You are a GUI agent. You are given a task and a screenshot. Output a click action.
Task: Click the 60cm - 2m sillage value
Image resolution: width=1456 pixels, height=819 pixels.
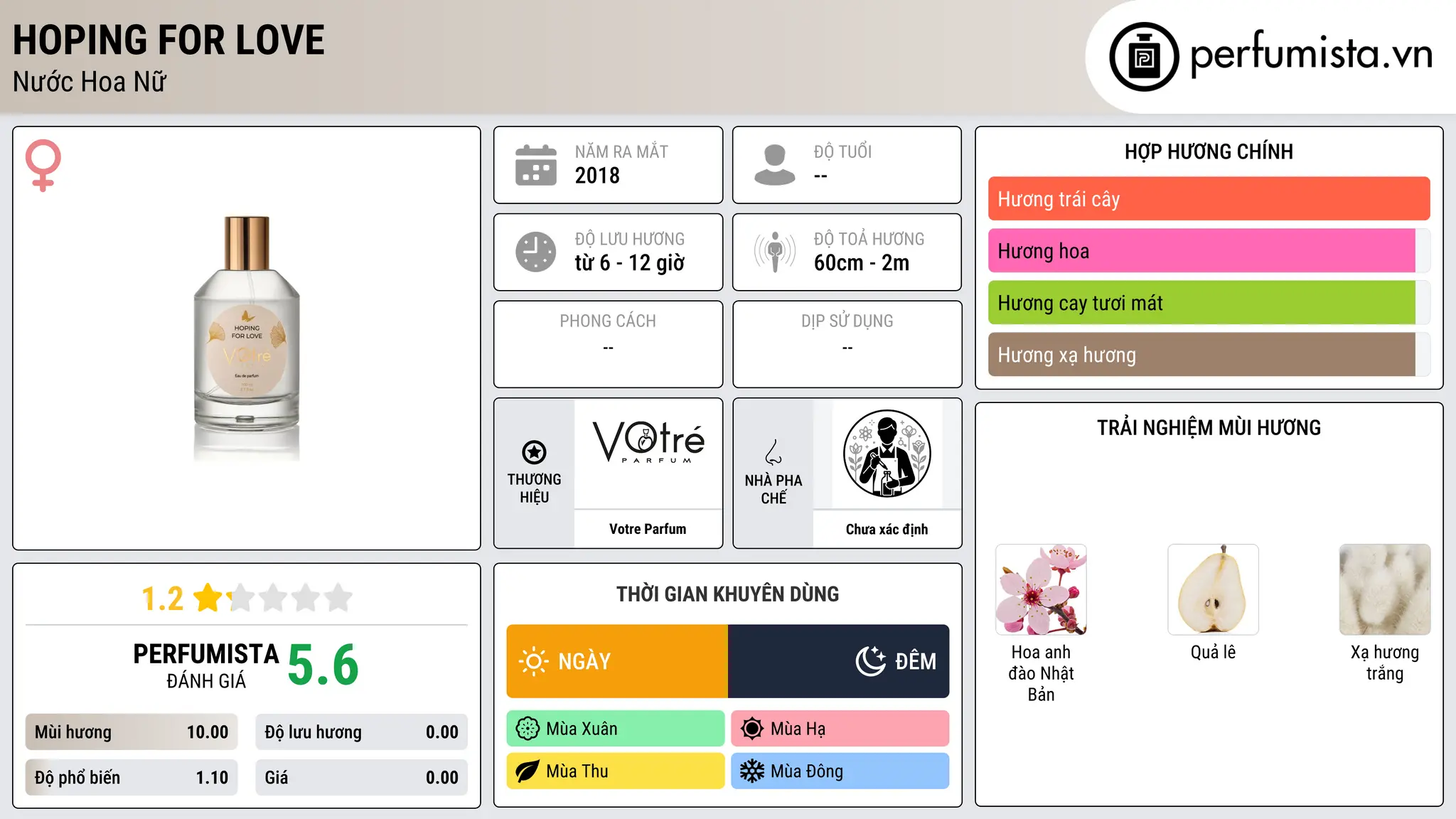tap(862, 263)
